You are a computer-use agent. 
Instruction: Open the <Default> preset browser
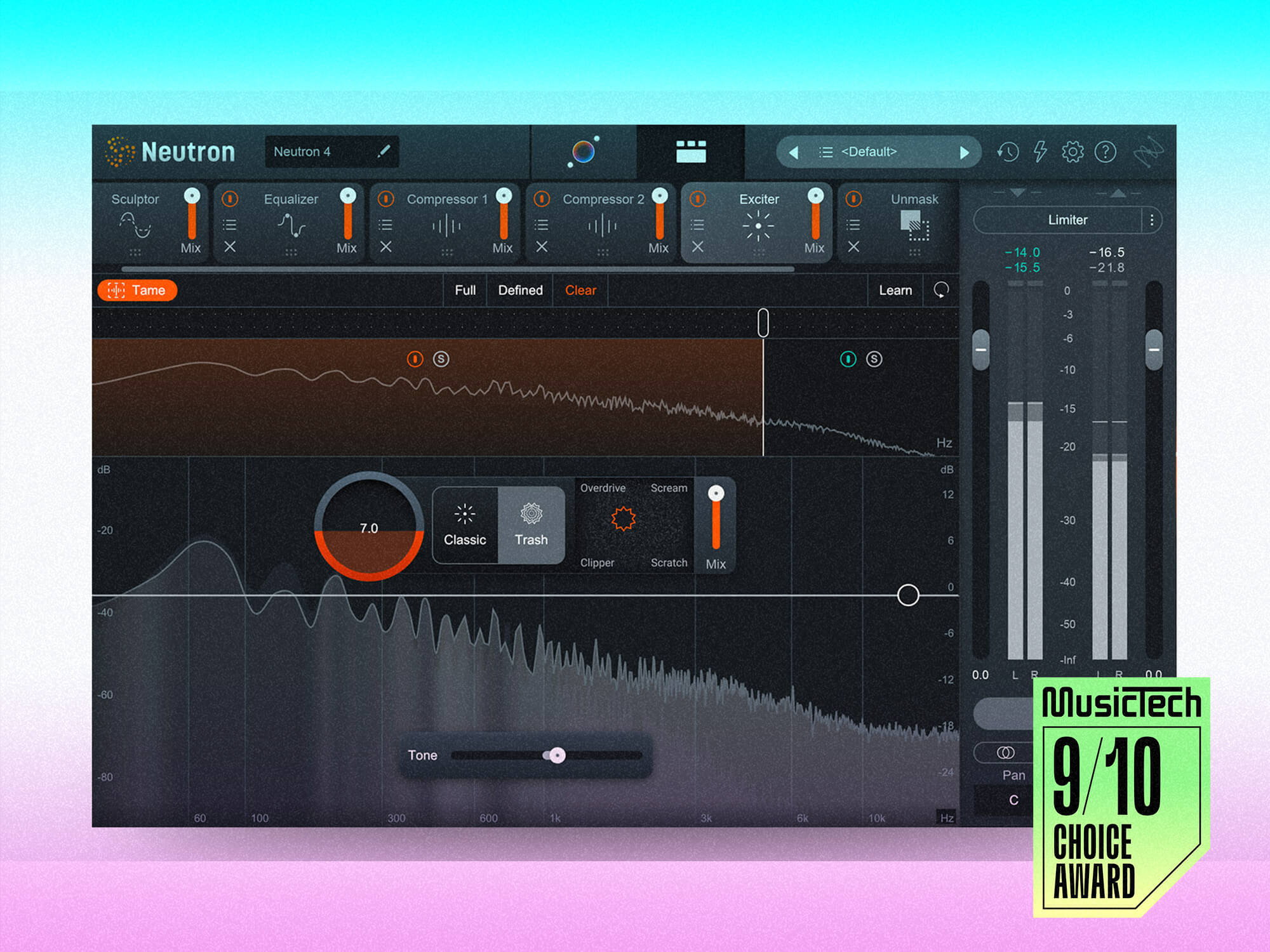(869, 152)
